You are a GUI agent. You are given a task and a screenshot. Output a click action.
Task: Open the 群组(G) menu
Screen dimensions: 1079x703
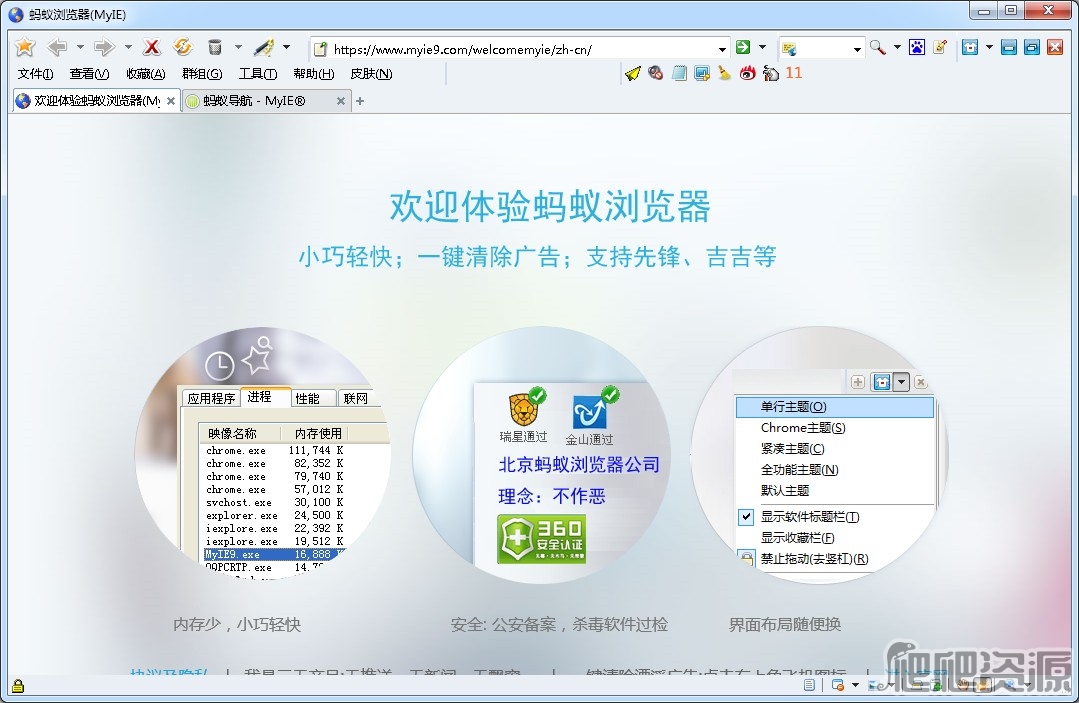tap(202, 74)
